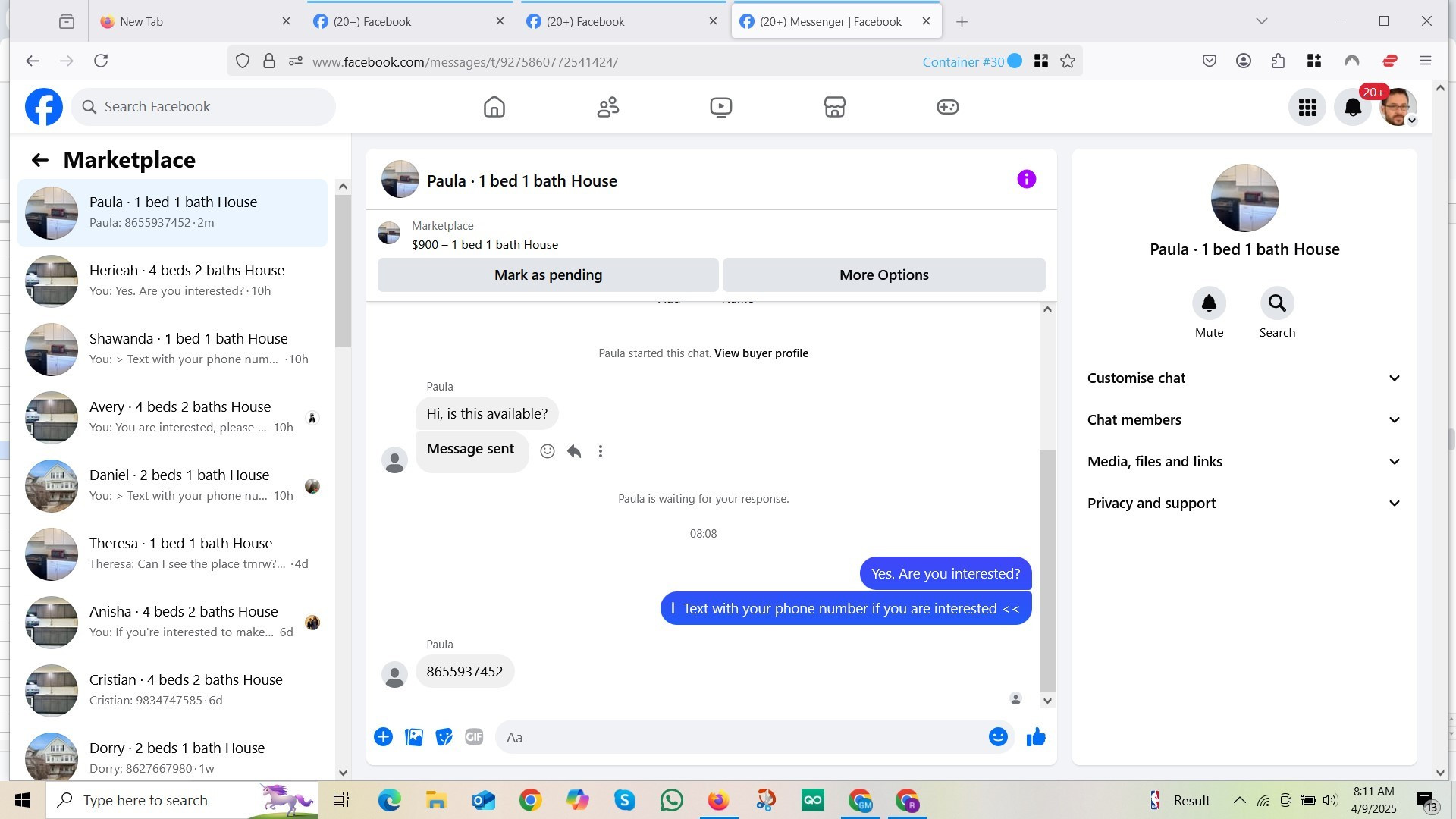Click the Search Facebook field

click(x=203, y=107)
